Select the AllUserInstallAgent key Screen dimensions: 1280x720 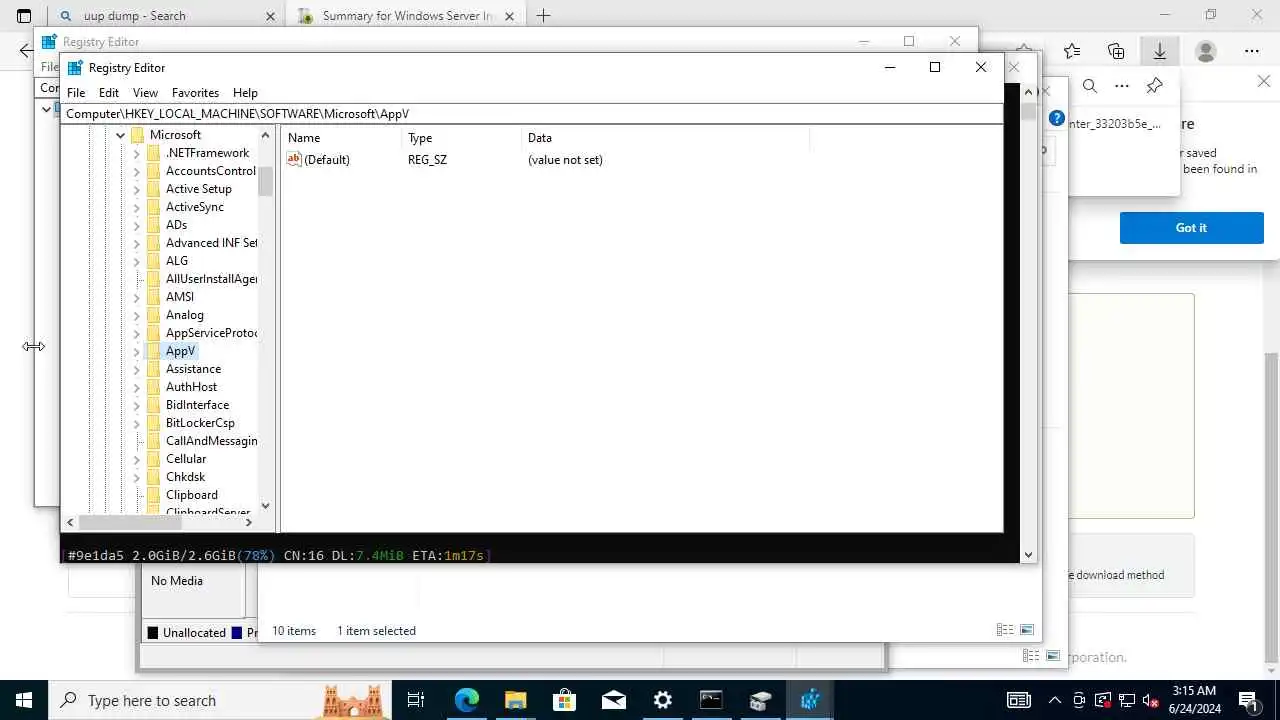211,279
